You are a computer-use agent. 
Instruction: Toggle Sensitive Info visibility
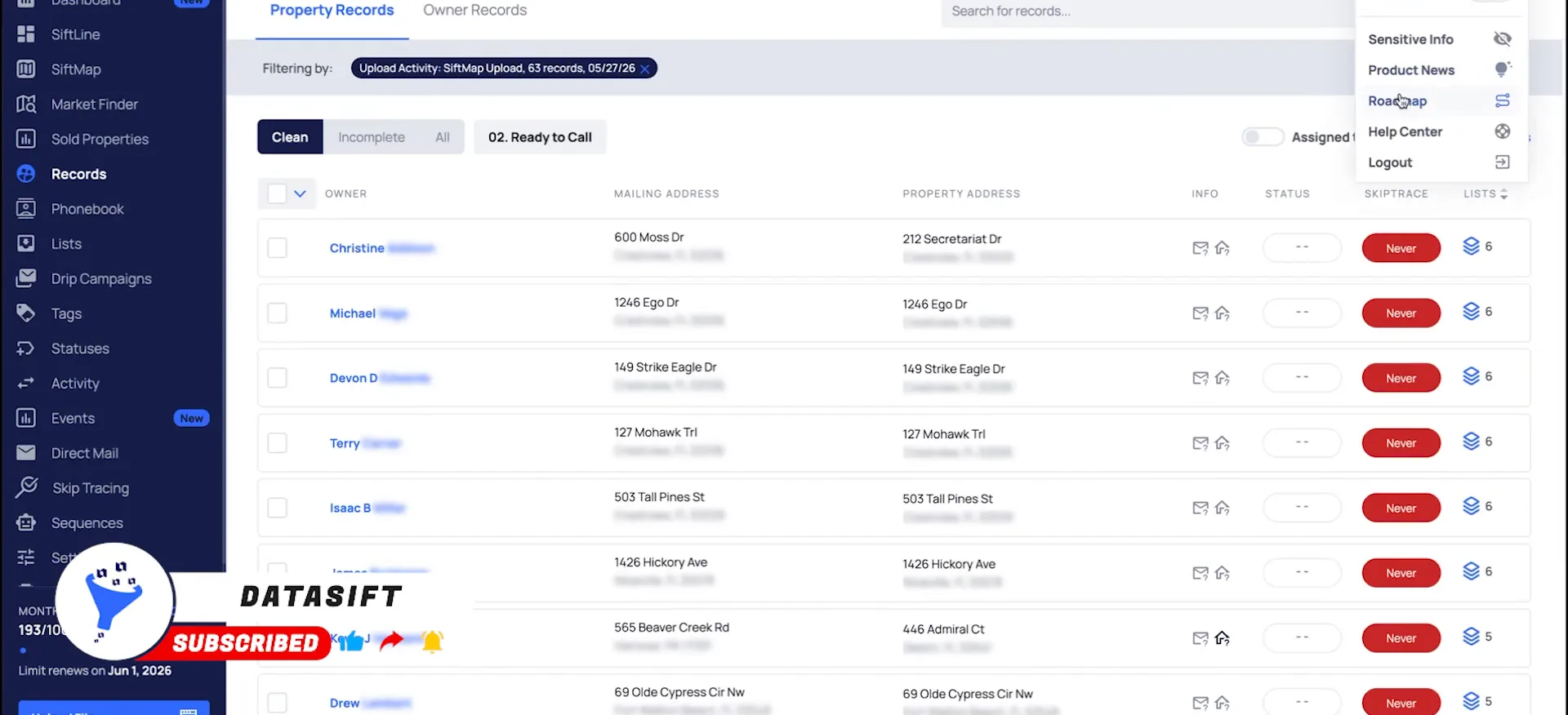tap(1503, 39)
